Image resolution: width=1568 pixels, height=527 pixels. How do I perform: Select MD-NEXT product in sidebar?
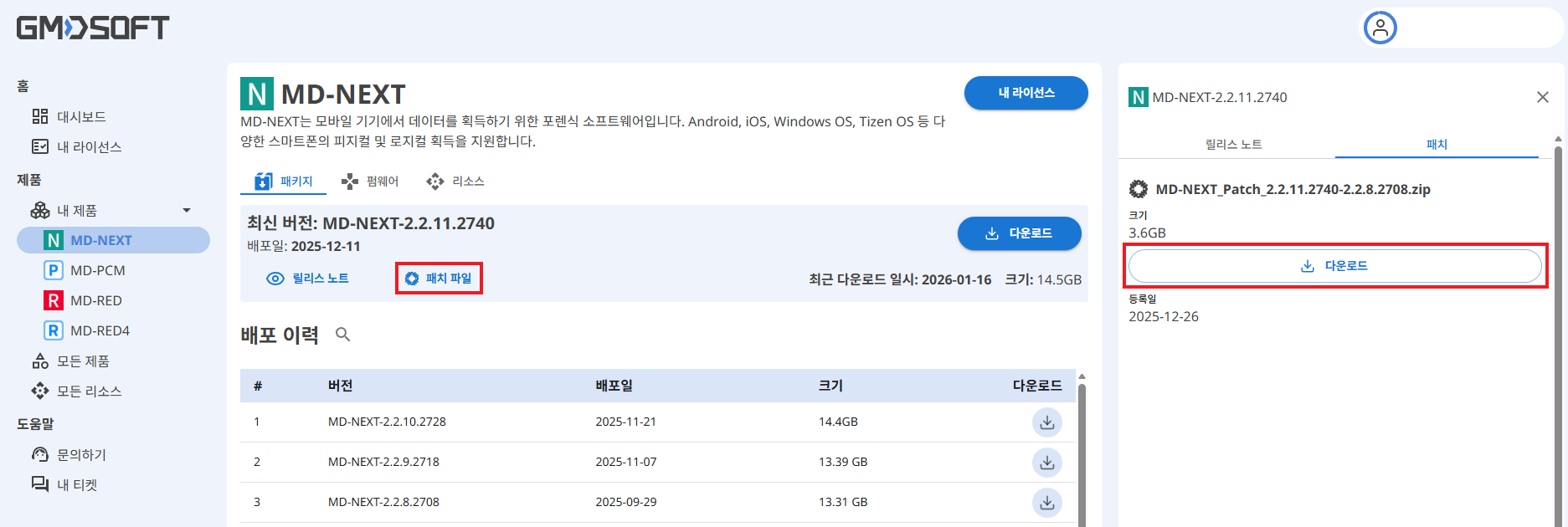(113, 240)
